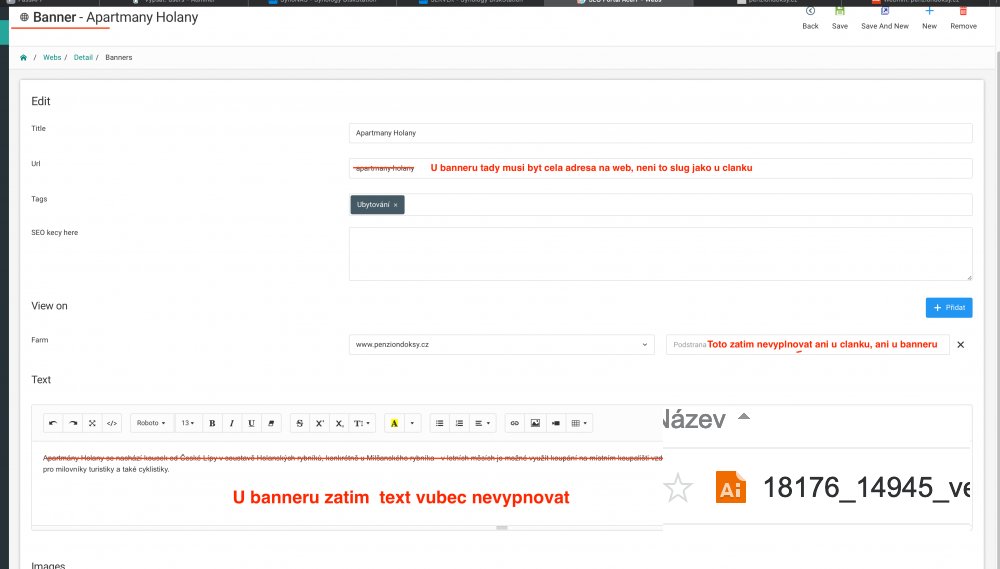The height and width of the screenshot is (569, 1000).
Task: Expand the font size 13 dropdown
Action: 187,423
